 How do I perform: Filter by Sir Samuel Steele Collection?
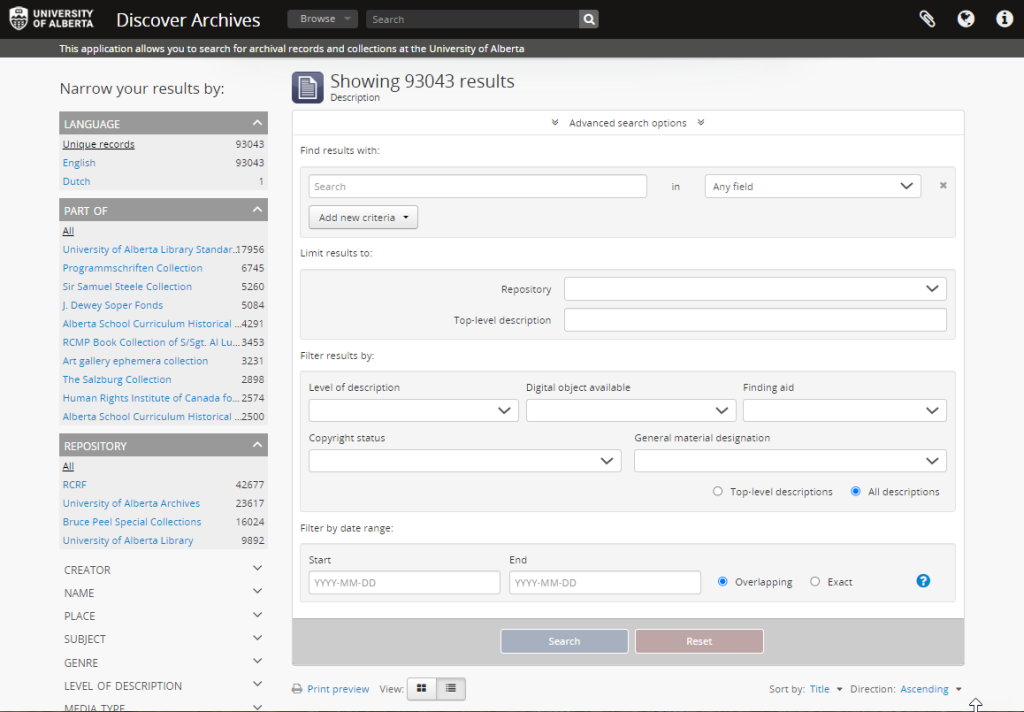point(127,286)
